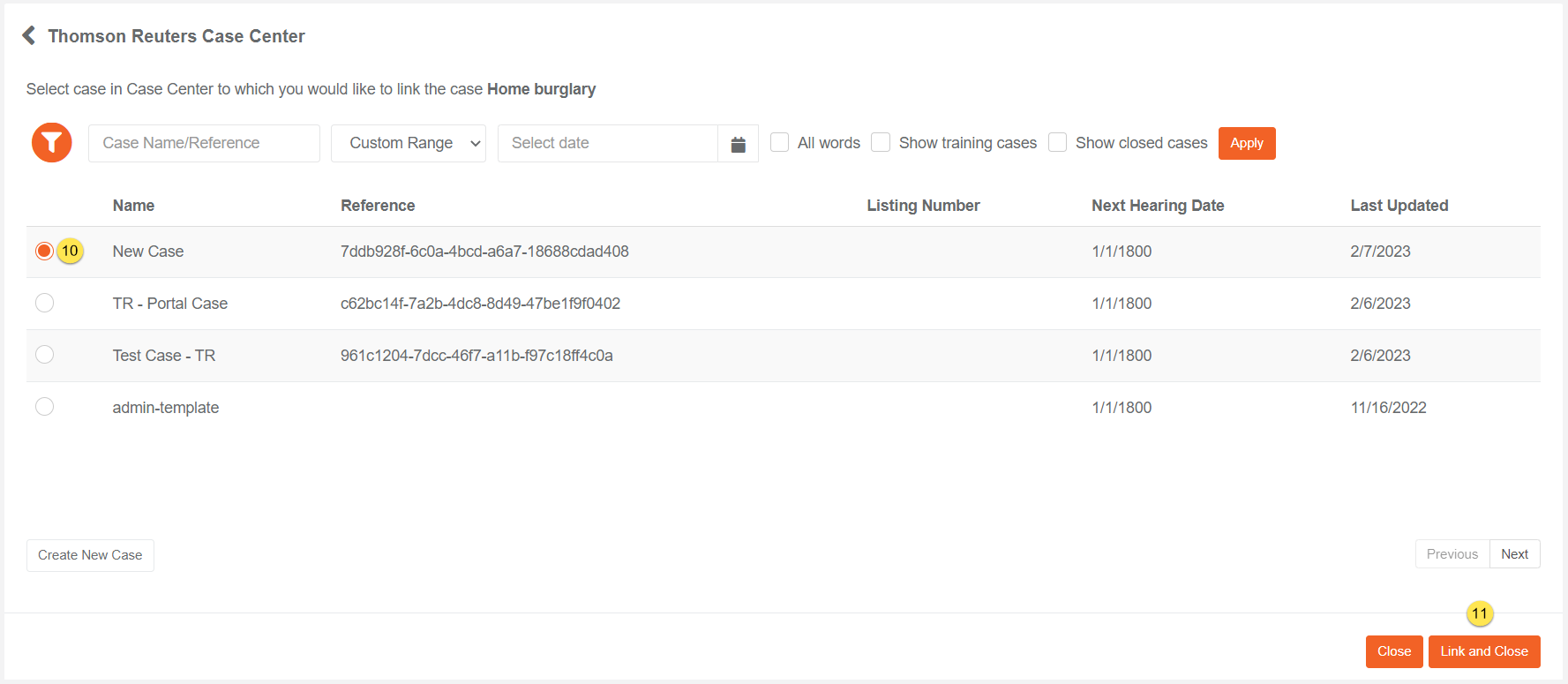Choose the TR - Portal Case radio button
This screenshot has width=1568, height=684.
[x=44, y=304]
